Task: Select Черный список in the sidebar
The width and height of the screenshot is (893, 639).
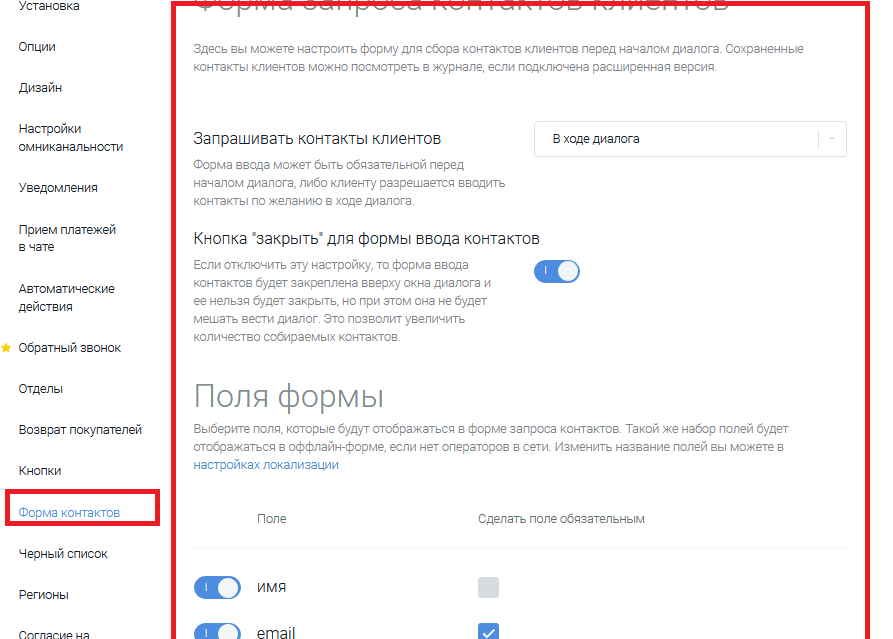Action: 63,554
